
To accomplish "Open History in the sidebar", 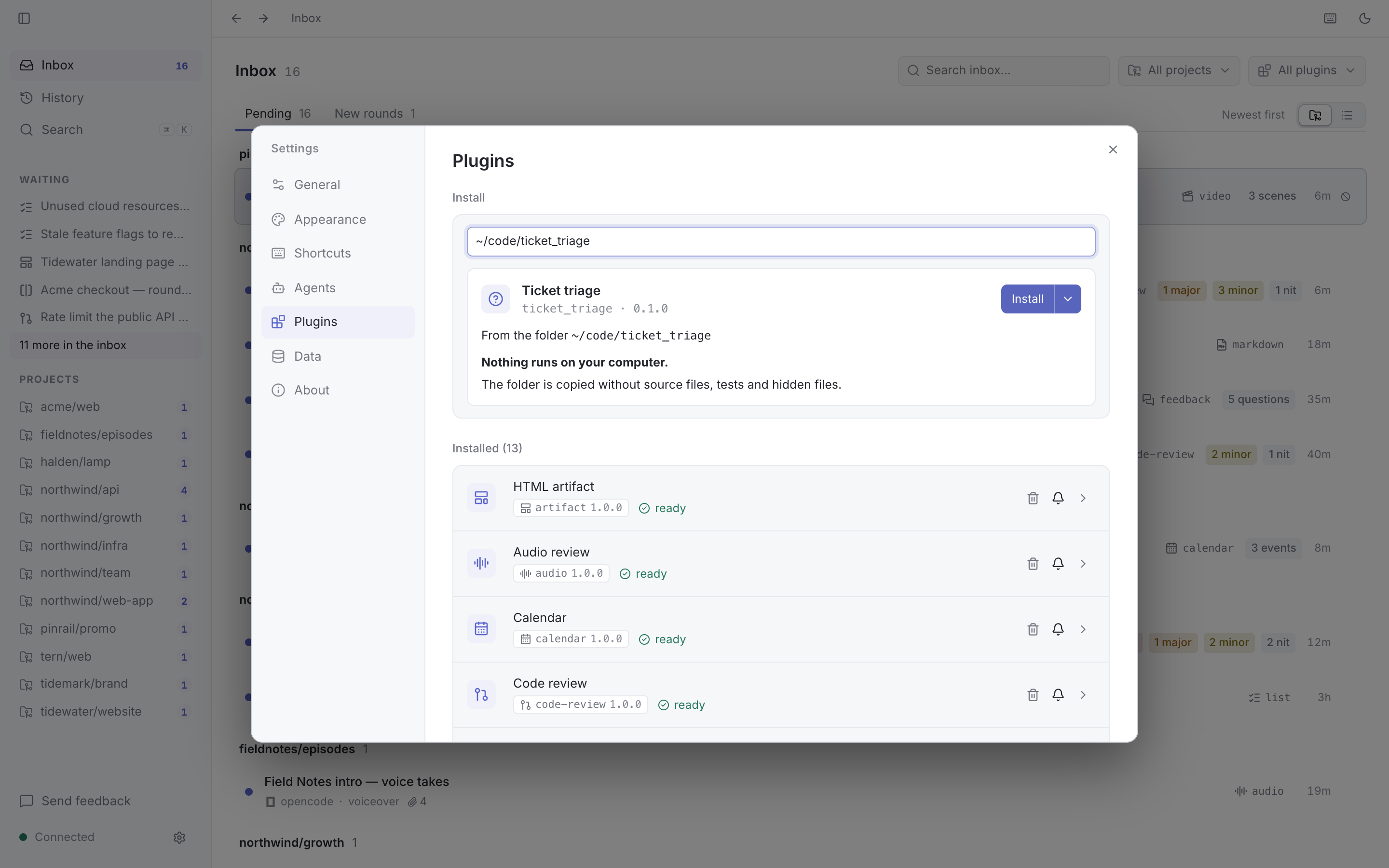I will point(106,97).
